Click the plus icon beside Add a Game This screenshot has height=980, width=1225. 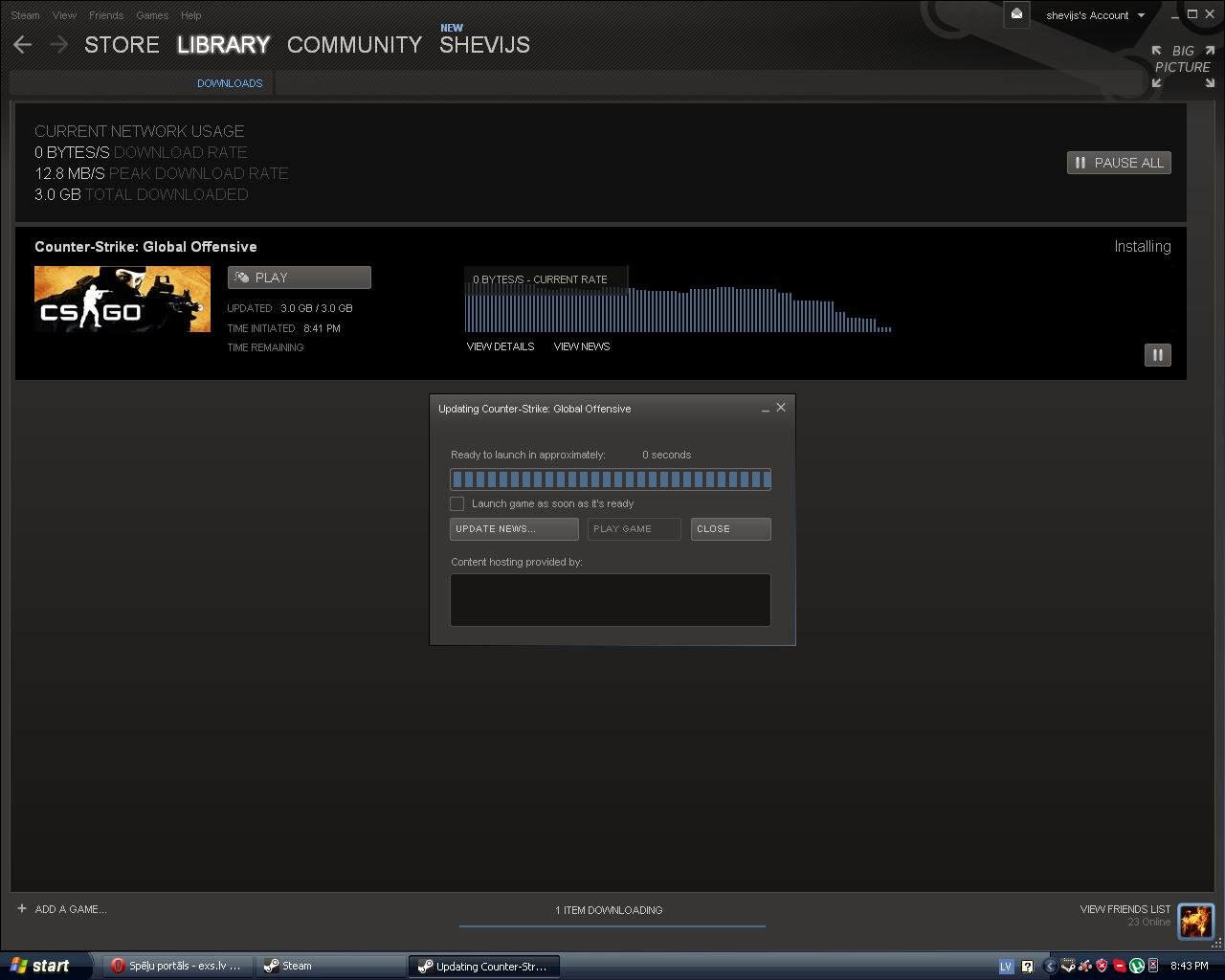[21, 908]
